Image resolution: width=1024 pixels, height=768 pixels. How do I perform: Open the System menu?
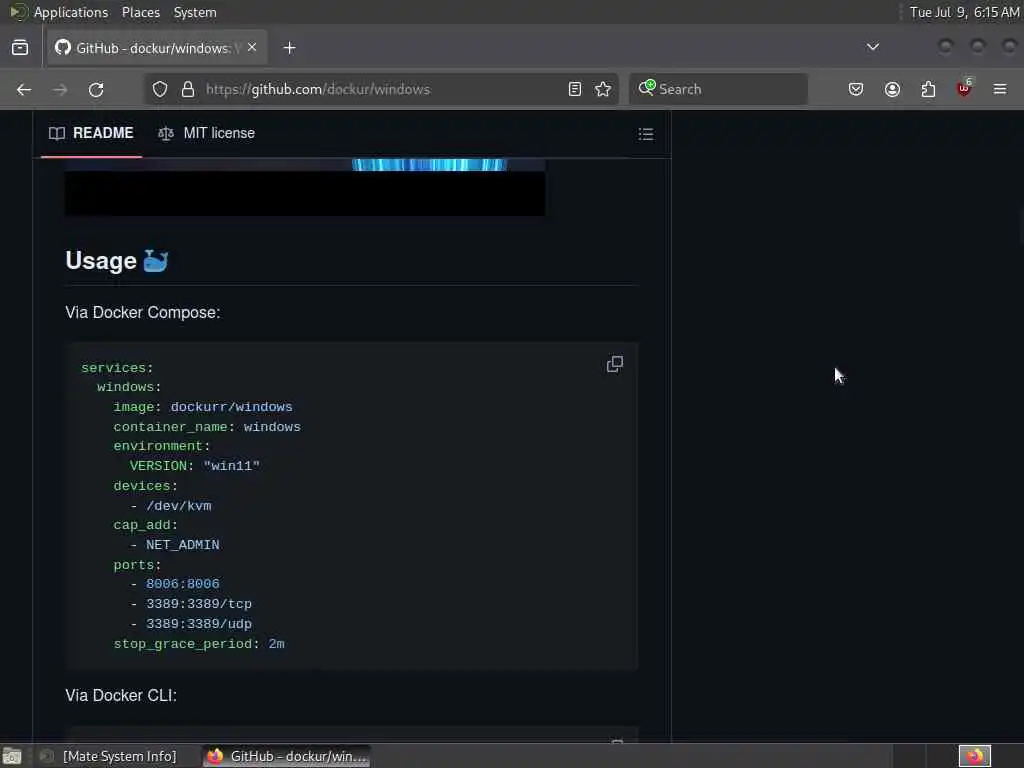(x=195, y=12)
